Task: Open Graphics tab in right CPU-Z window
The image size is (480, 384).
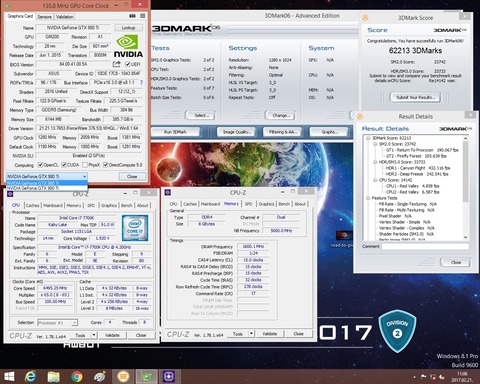Action: click(x=266, y=204)
